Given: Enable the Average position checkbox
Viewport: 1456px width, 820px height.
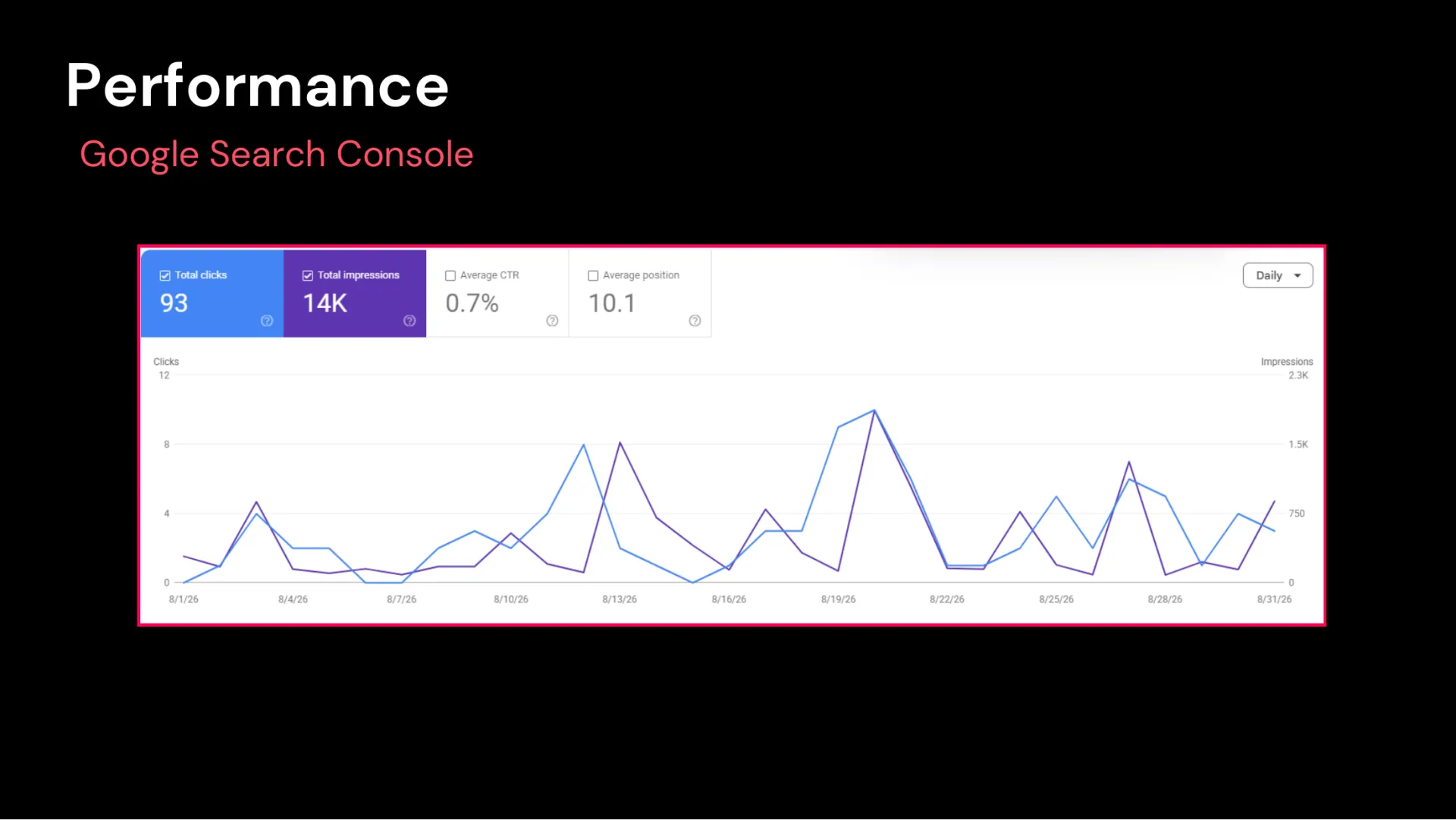Looking at the screenshot, I should [x=593, y=275].
